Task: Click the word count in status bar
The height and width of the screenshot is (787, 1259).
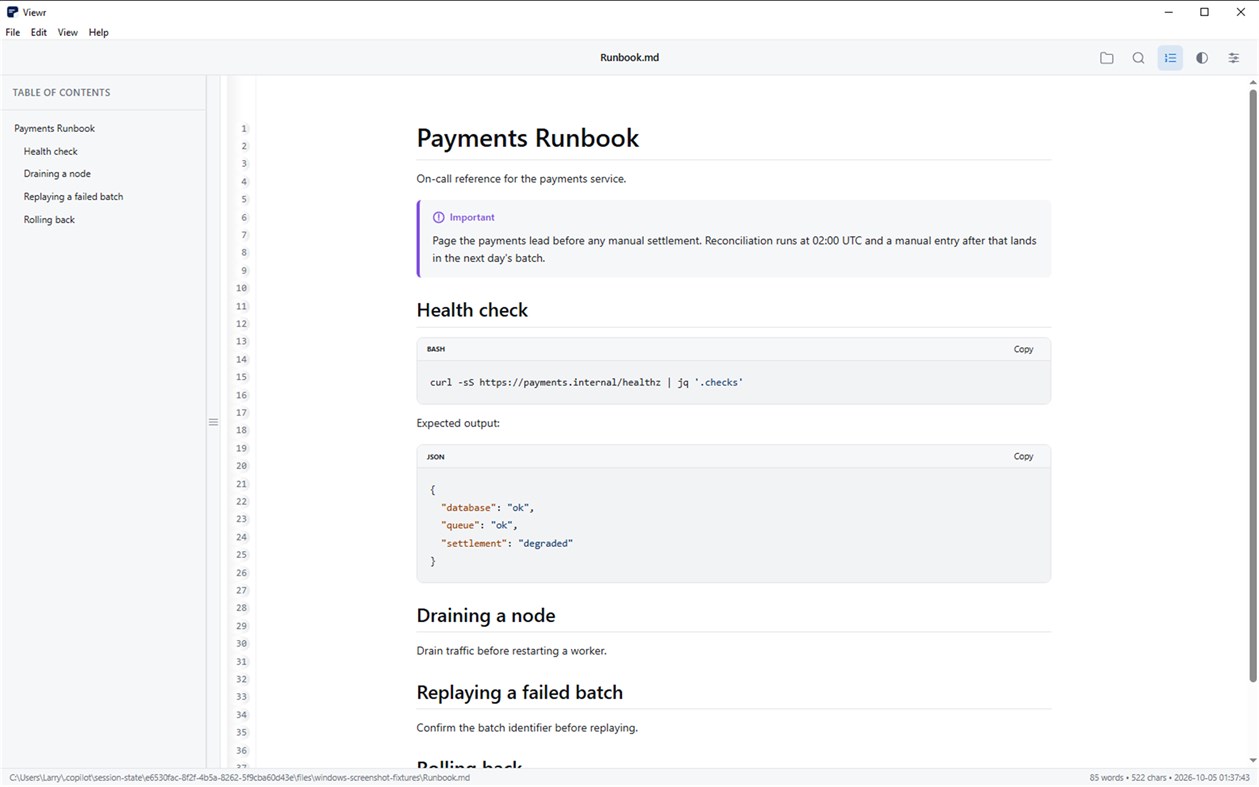Action: pyautogui.click(x=1107, y=777)
